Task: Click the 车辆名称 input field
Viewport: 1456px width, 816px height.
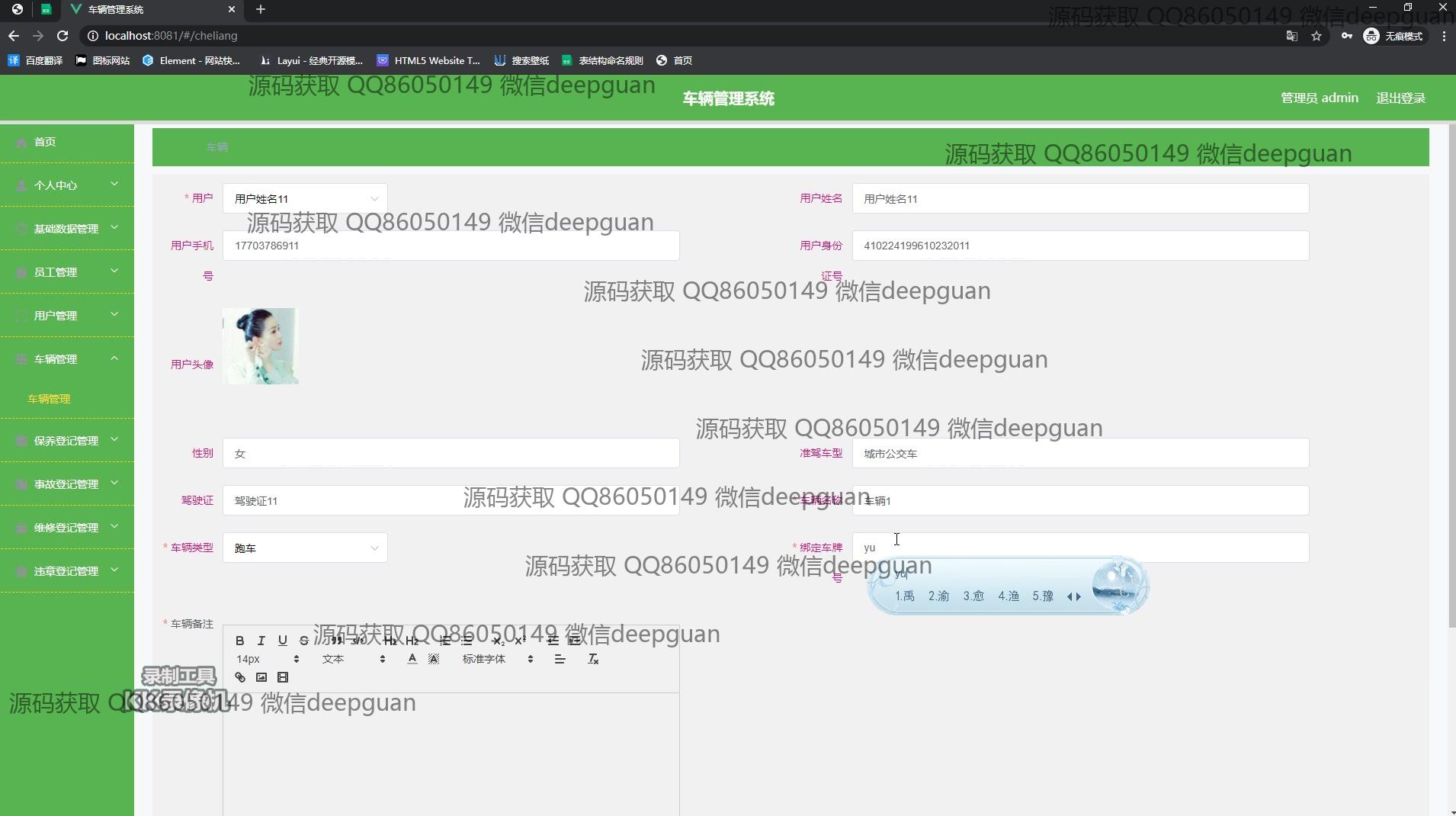Action: [1079, 501]
